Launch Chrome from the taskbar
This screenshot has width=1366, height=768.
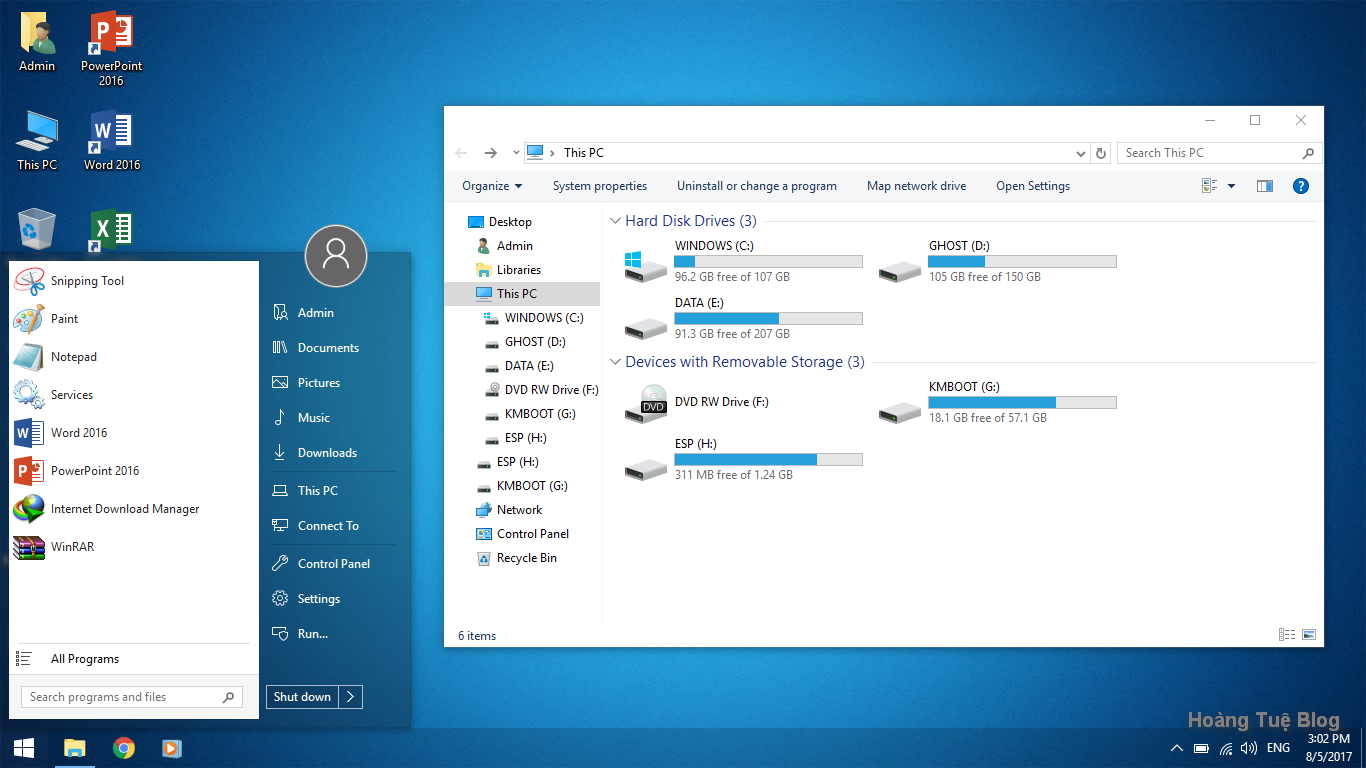(123, 747)
